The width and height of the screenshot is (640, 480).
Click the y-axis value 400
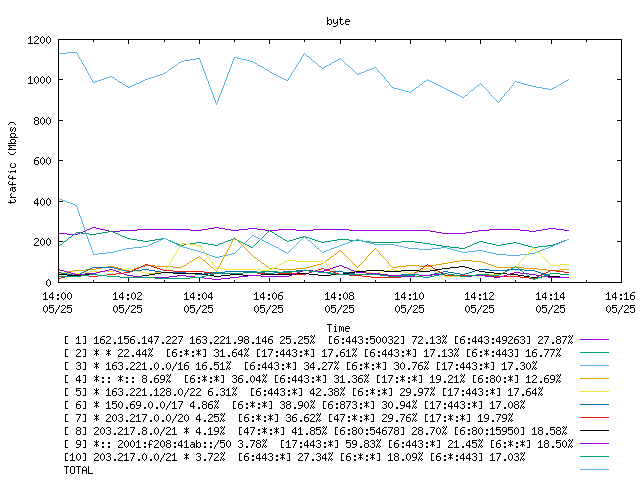(x=42, y=202)
